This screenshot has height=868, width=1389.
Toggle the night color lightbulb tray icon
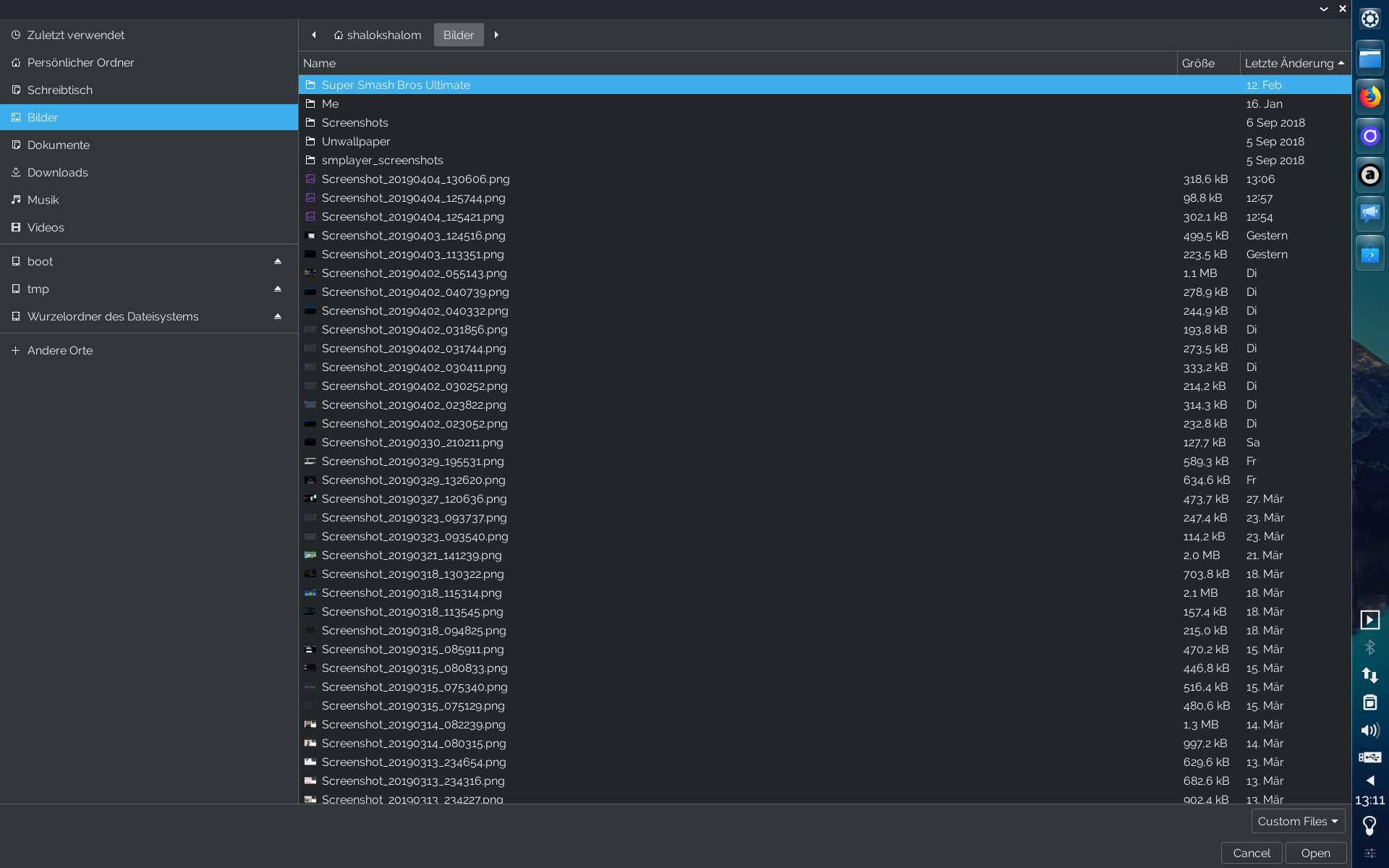click(x=1369, y=825)
